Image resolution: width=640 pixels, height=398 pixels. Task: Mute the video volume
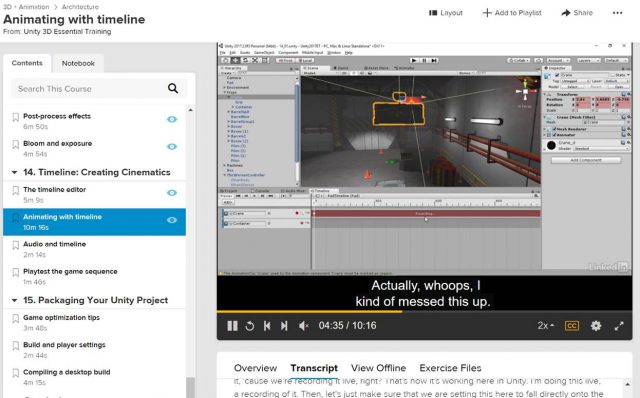point(303,326)
